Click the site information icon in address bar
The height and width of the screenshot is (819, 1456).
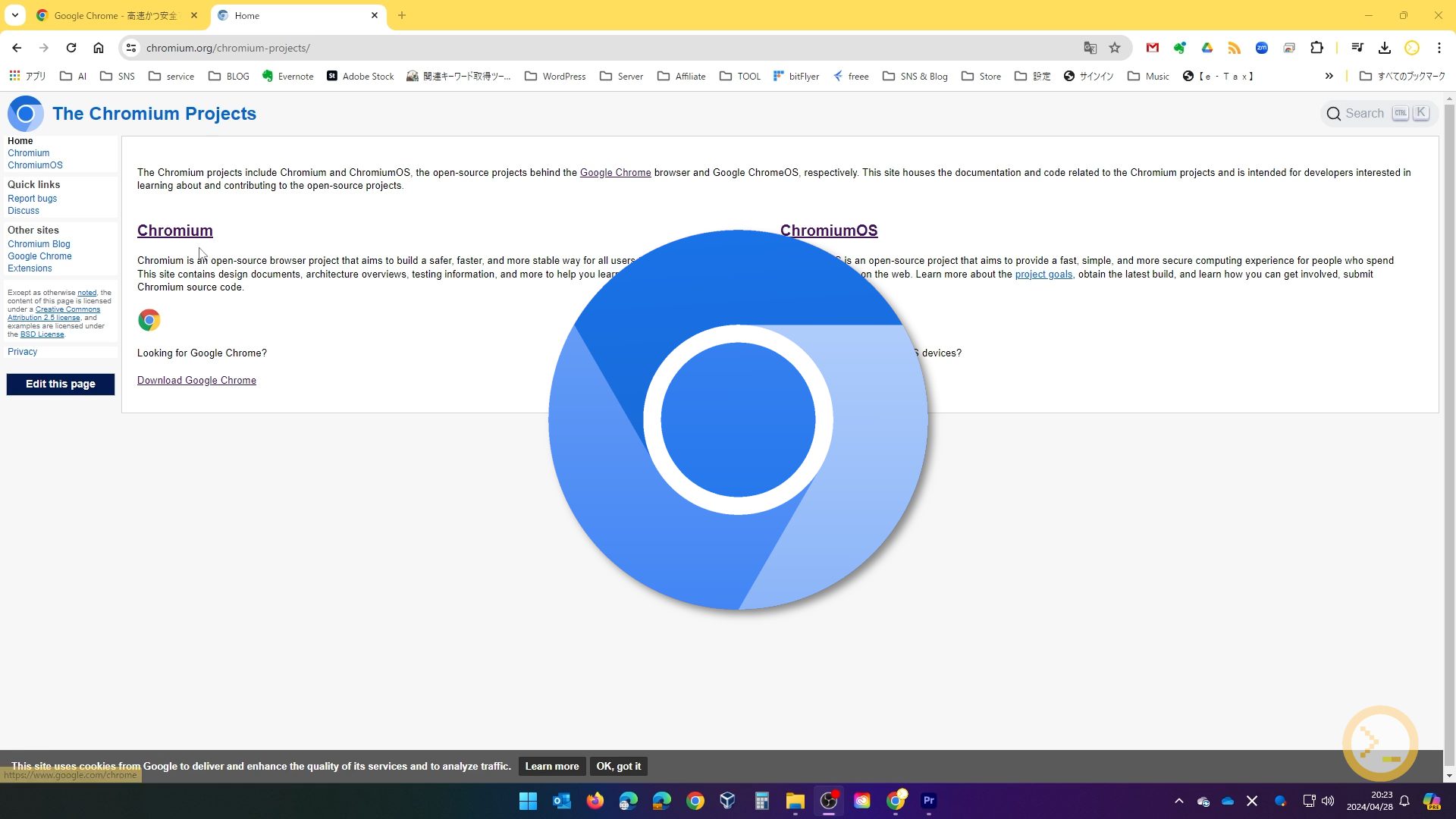point(131,48)
